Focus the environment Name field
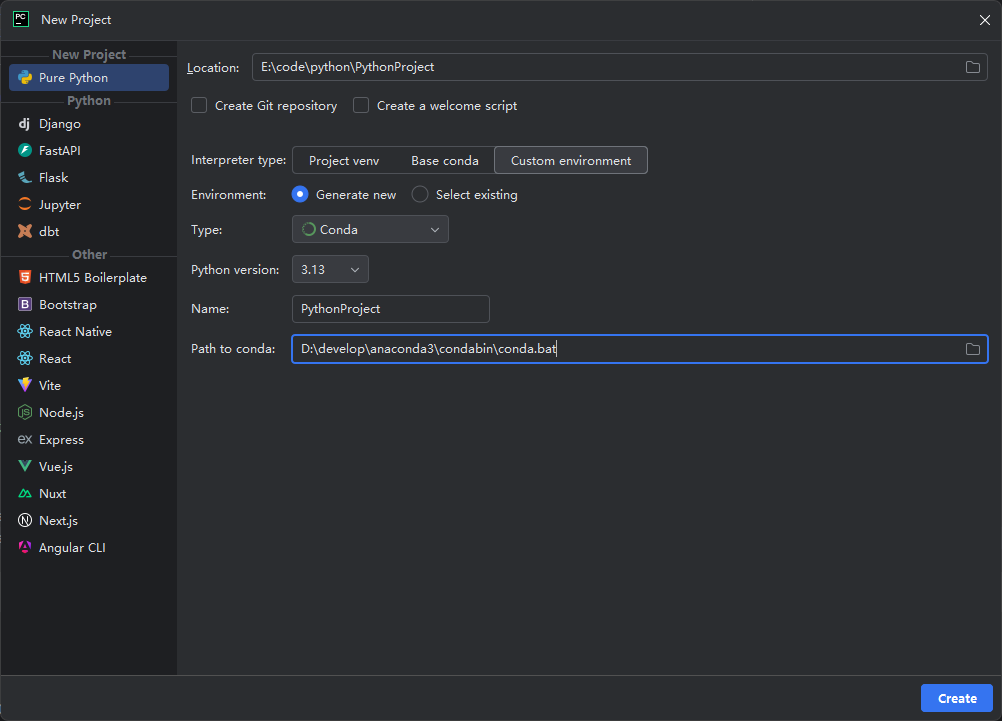Image resolution: width=1002 pixels, height=721 pixels. pos(390,309)
